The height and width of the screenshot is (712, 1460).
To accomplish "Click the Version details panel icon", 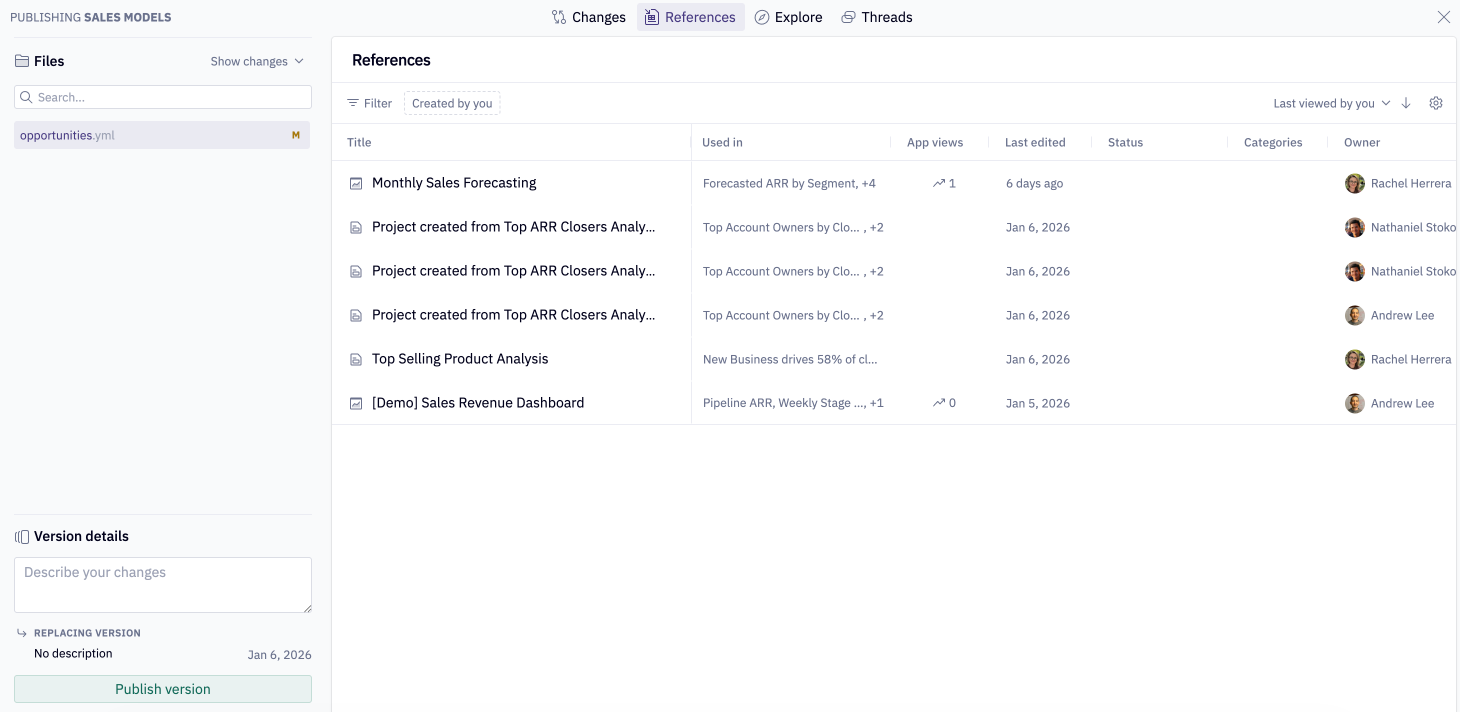I will coord(22,537).
